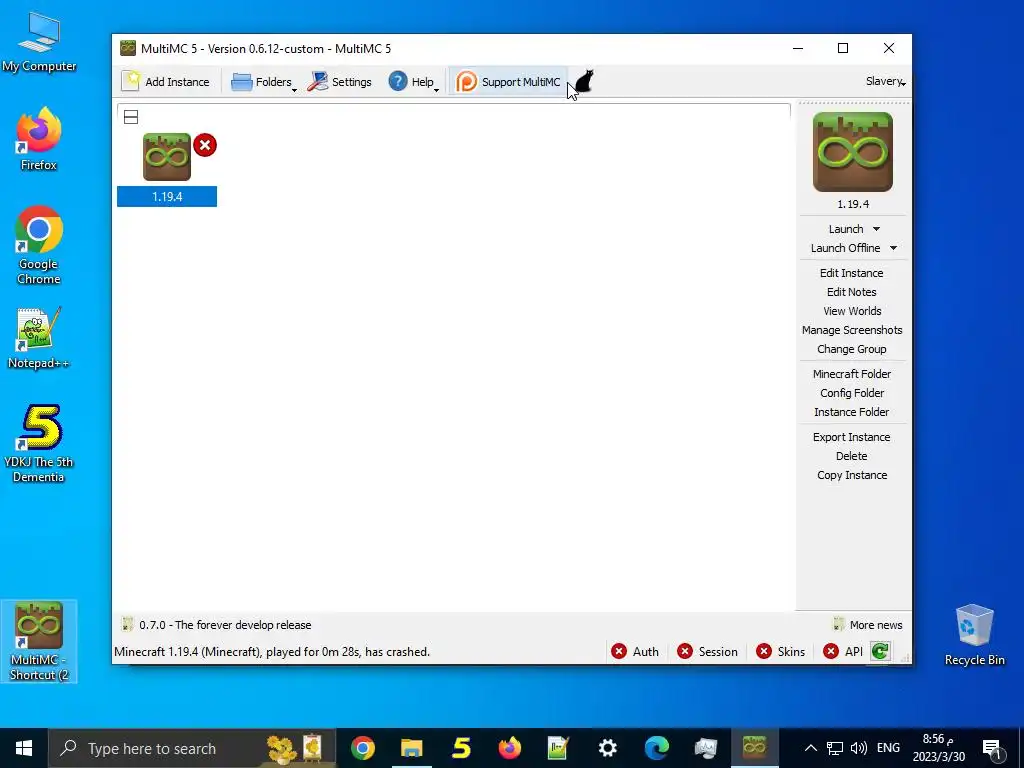Click the MultiMC taskbar icon
The width and height of the screenshot is (1024, 768).
click(x=754, y=748)
